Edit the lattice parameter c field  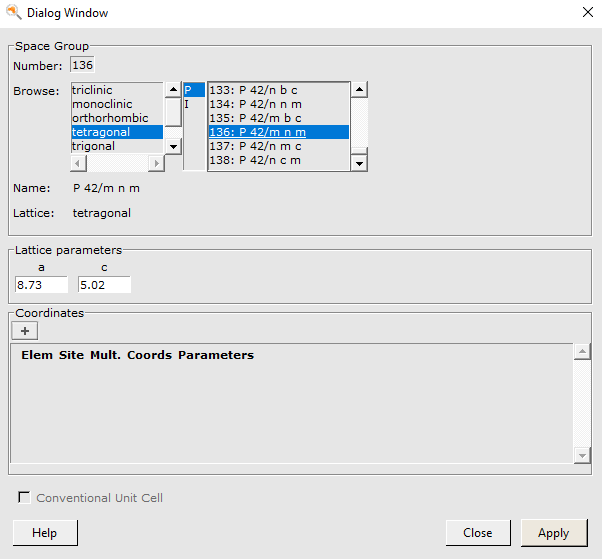pyautogui.click(x=104, y=285)
